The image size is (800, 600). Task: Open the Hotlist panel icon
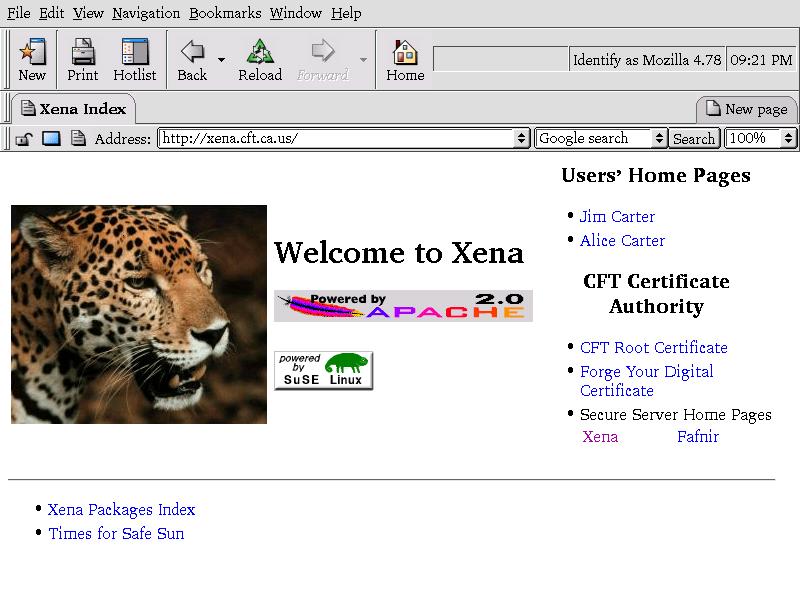[134, 59]
